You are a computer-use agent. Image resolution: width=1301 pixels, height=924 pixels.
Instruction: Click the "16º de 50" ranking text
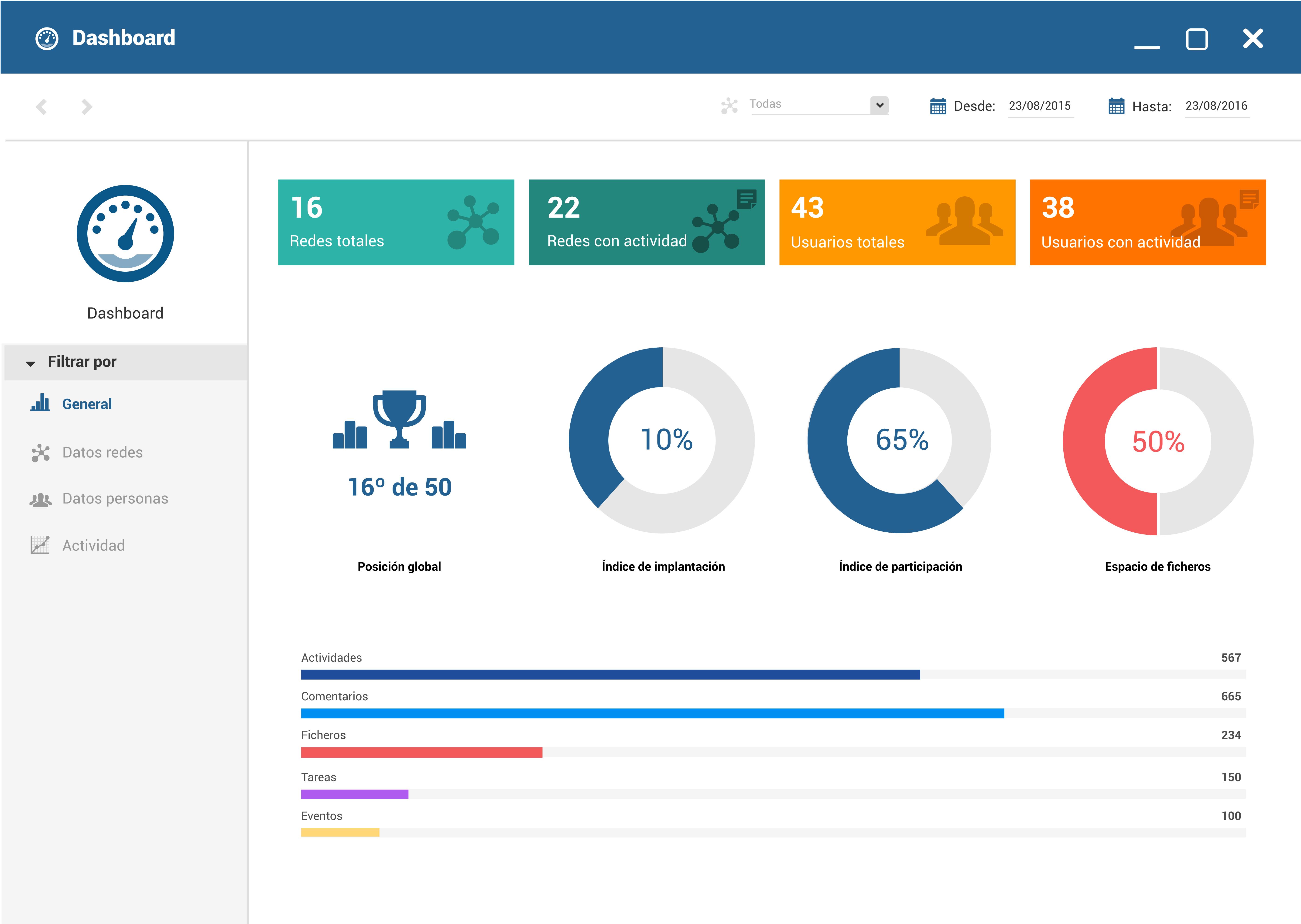(400, 487)
